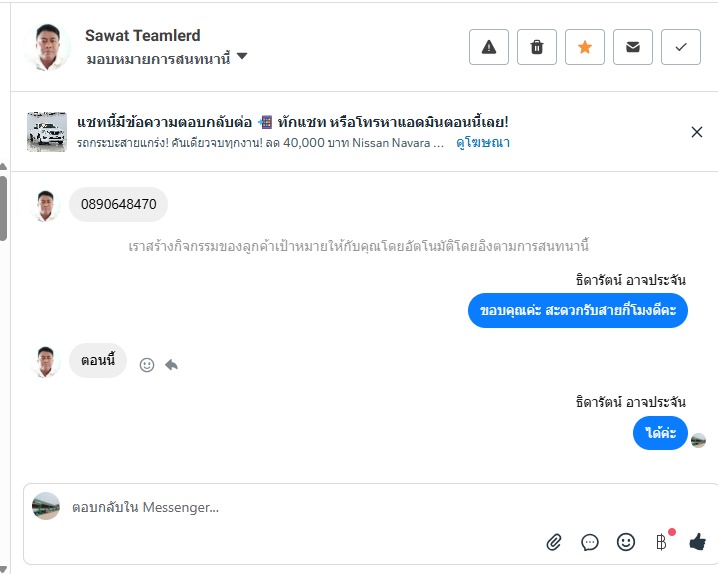Send a thumbs-up like

click(697, 542)
